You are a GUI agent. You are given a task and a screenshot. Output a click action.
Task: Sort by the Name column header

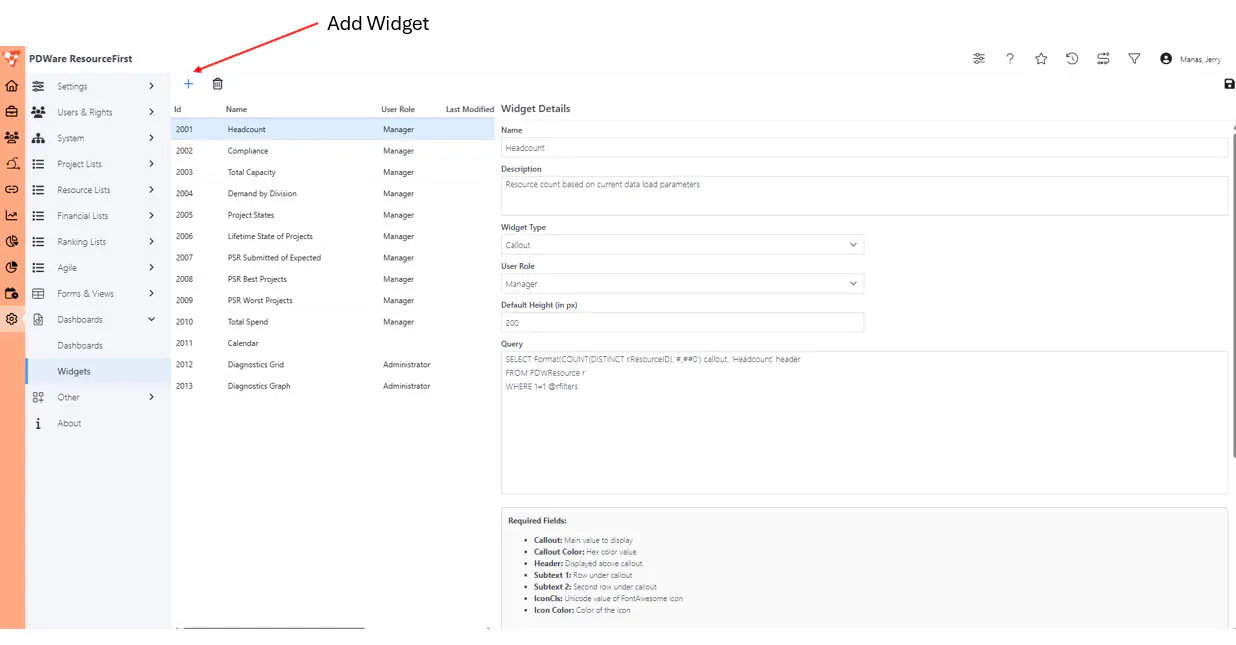(x=236, y=109)
